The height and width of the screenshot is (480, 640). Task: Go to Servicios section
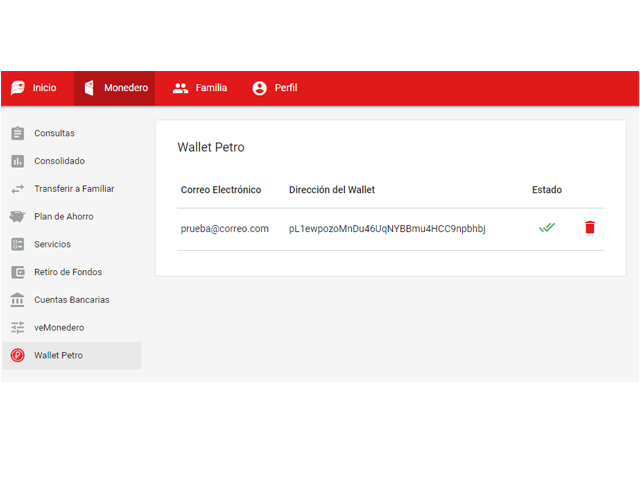click(x=71, y=244)
